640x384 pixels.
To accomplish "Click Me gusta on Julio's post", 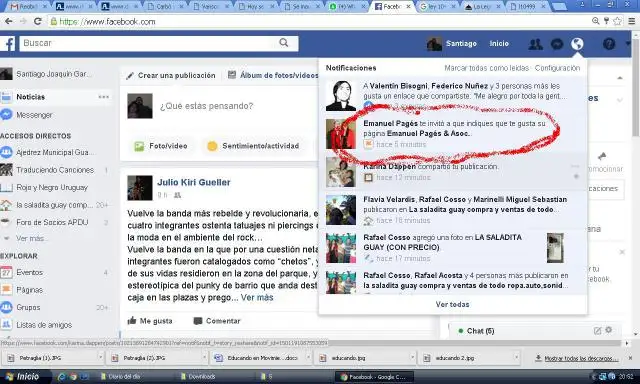I will pos(150,321).
